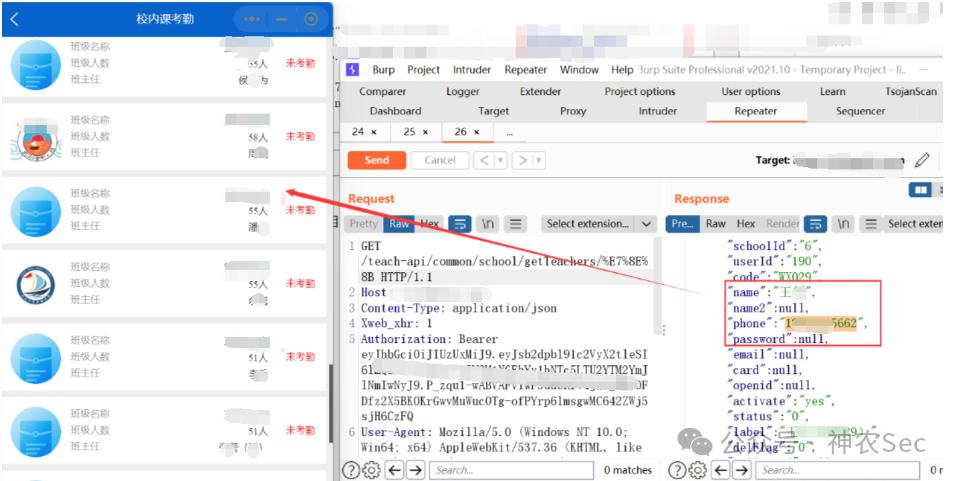
Task: Click the Search field below Response panel
Action: [x=837, y=470]
